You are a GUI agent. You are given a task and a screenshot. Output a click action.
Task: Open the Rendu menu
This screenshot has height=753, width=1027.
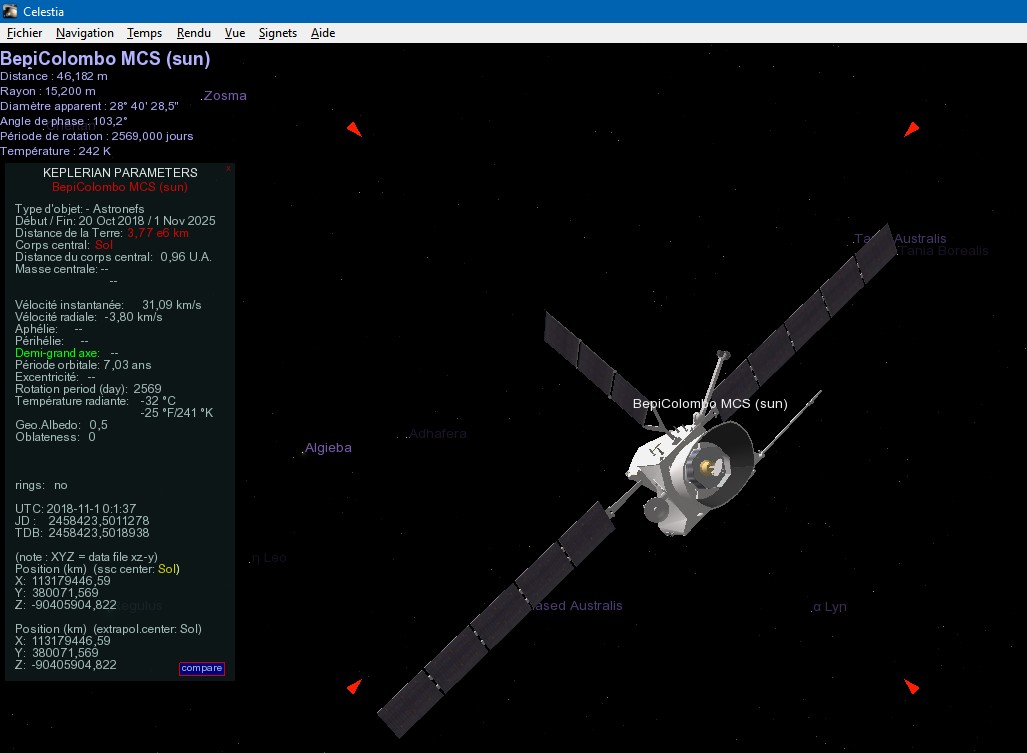coord(194,33)
